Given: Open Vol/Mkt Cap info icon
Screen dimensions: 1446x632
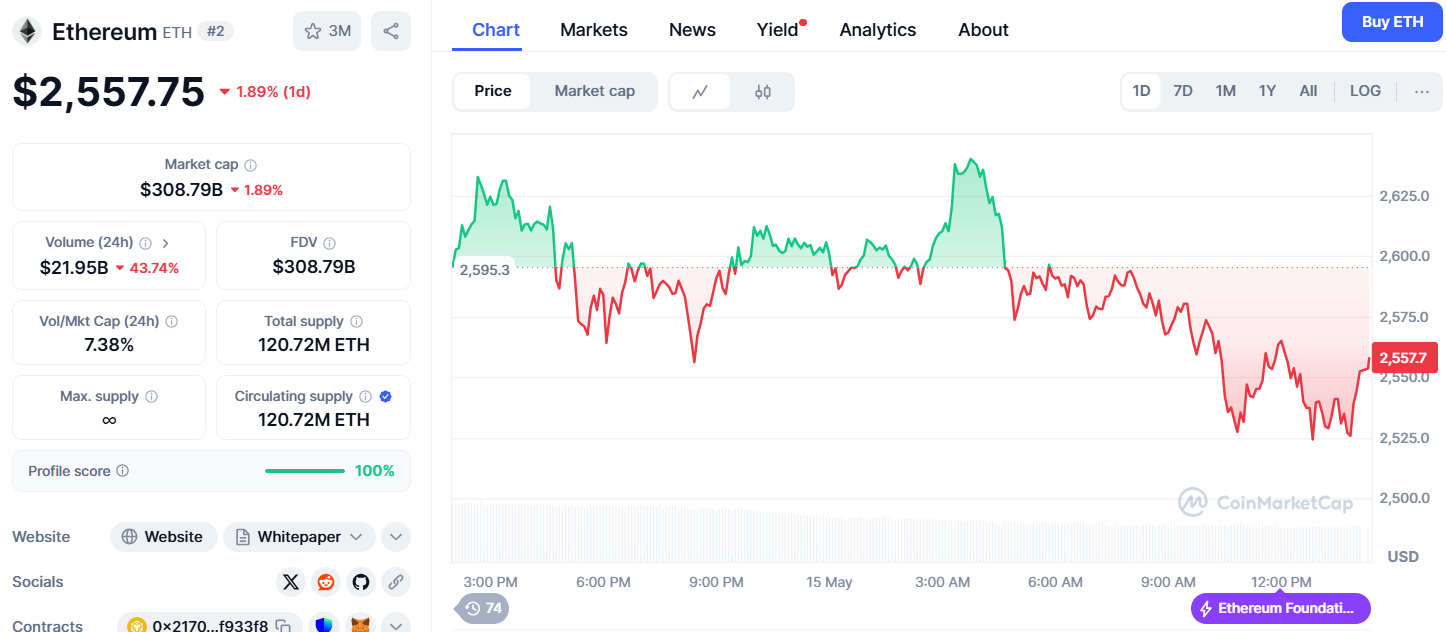Looking at the screenshot, I should [172, 322].
